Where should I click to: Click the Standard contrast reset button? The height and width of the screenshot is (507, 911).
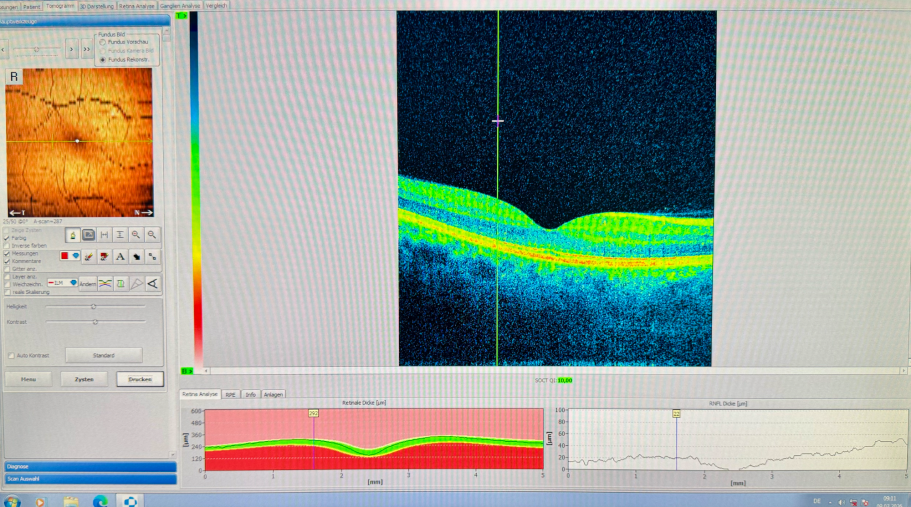(x=103, y=355)
